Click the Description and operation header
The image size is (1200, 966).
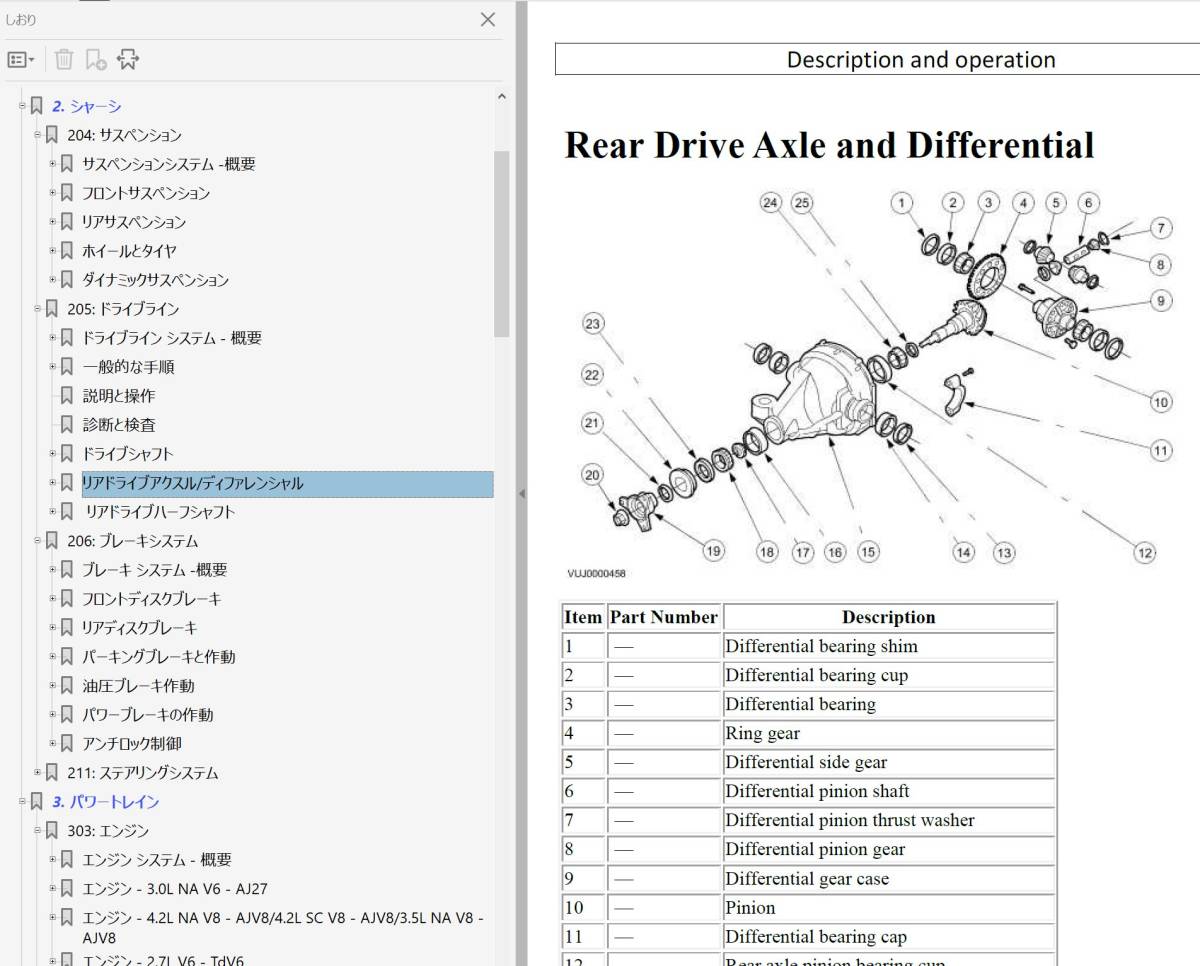pyautogui.click(x=921, y=59)
